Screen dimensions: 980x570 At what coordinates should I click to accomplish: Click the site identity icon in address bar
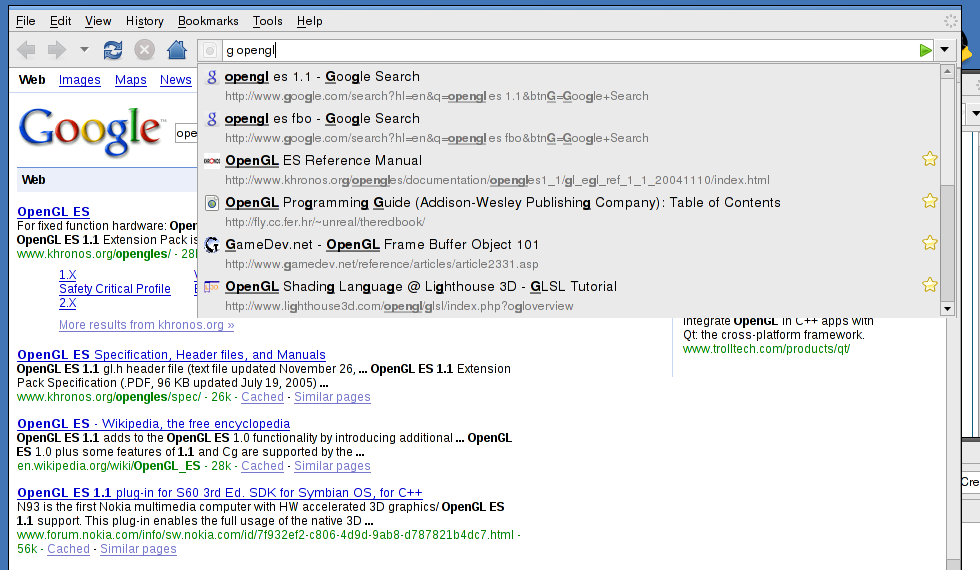211,51
